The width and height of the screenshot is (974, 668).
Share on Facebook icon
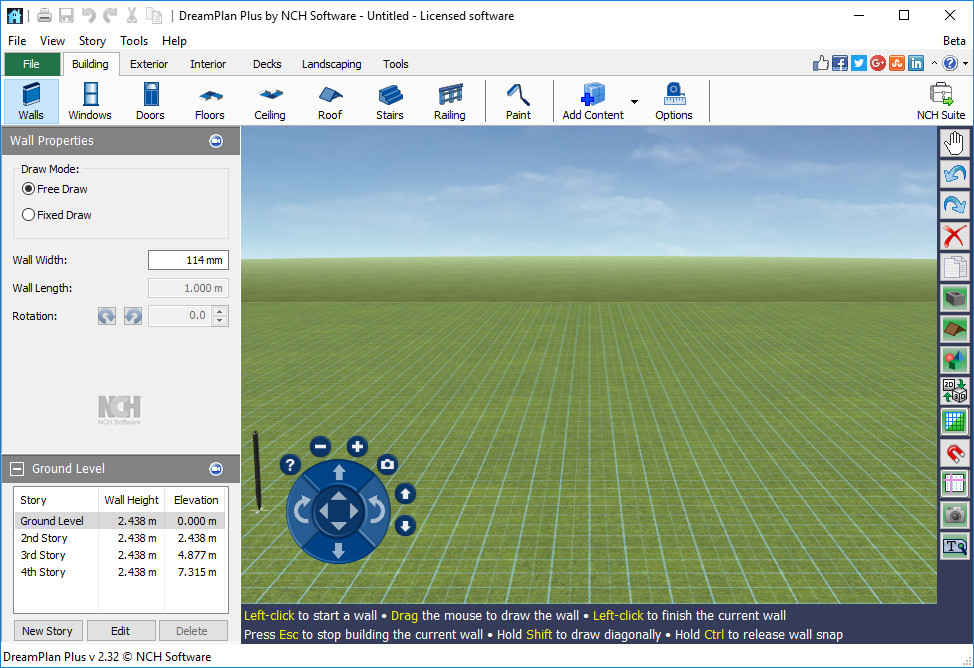coord(840,63)
